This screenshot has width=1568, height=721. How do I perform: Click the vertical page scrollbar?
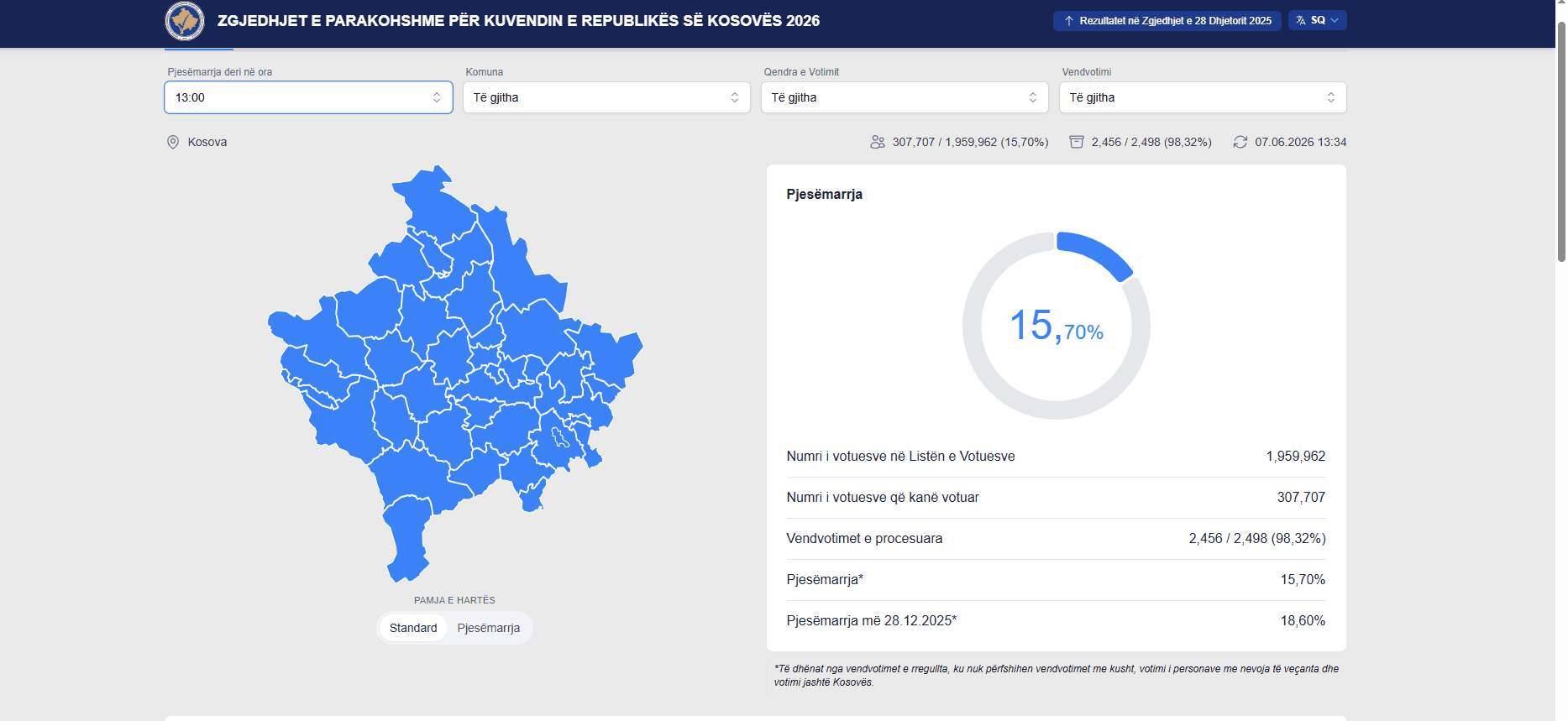(x=1561, y=143)
